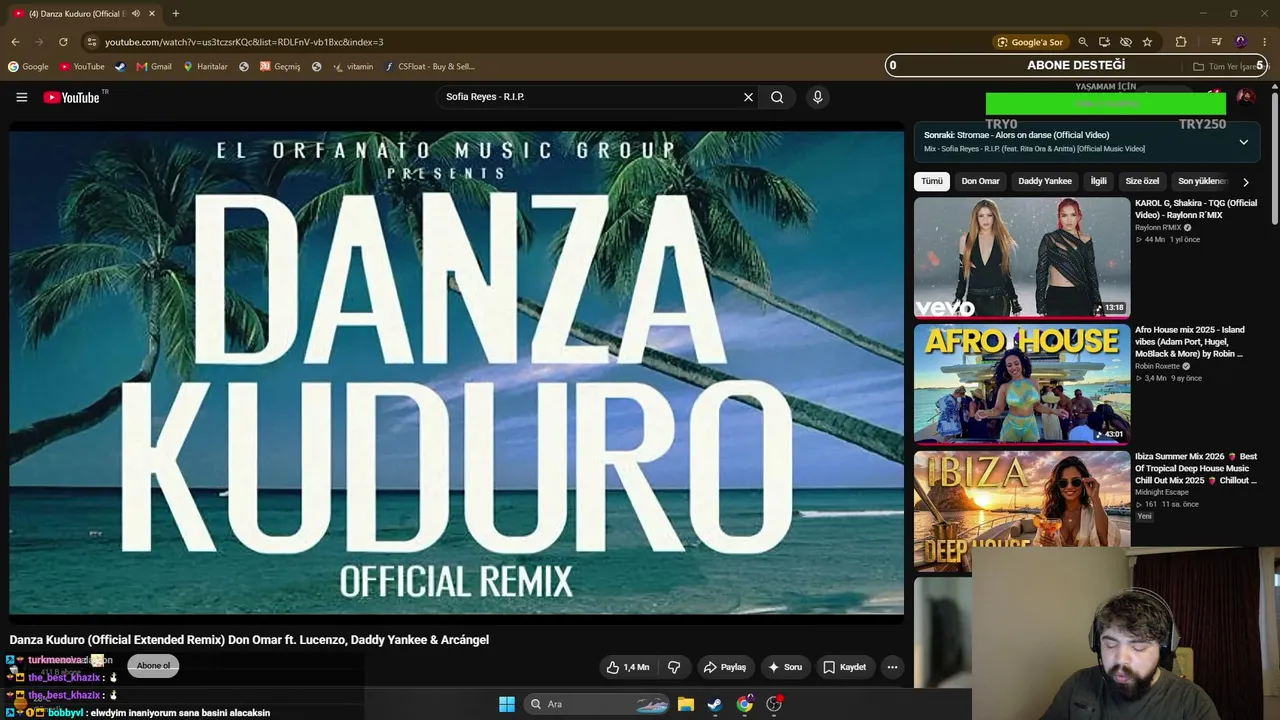Open the Geçmiş bookmark
The height and width of the screenshot is (720, 1280).
(x=280, y=67)
